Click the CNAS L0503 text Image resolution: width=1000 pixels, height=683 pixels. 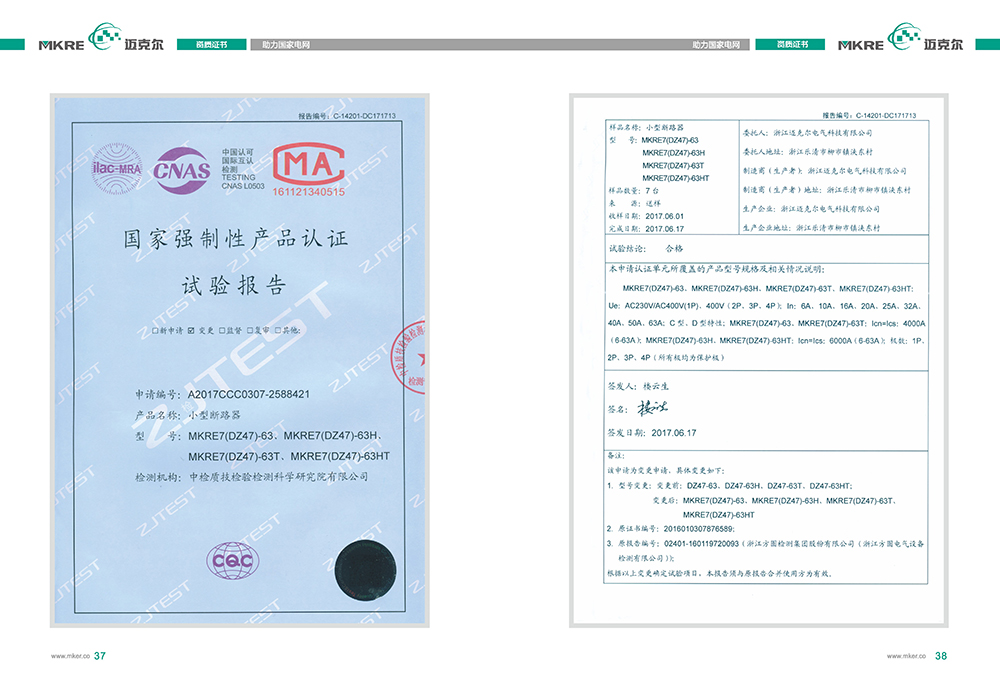[x=243, y=186]
